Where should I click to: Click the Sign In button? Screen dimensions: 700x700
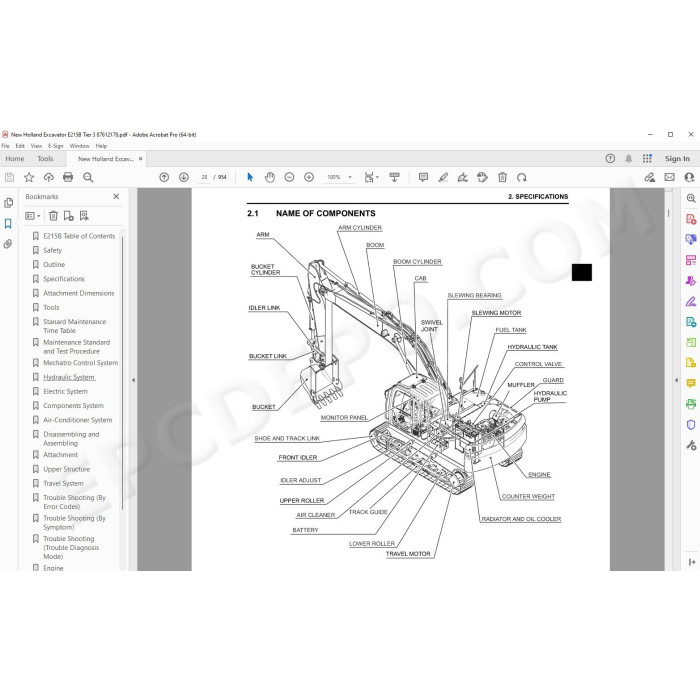click(677, 158)
